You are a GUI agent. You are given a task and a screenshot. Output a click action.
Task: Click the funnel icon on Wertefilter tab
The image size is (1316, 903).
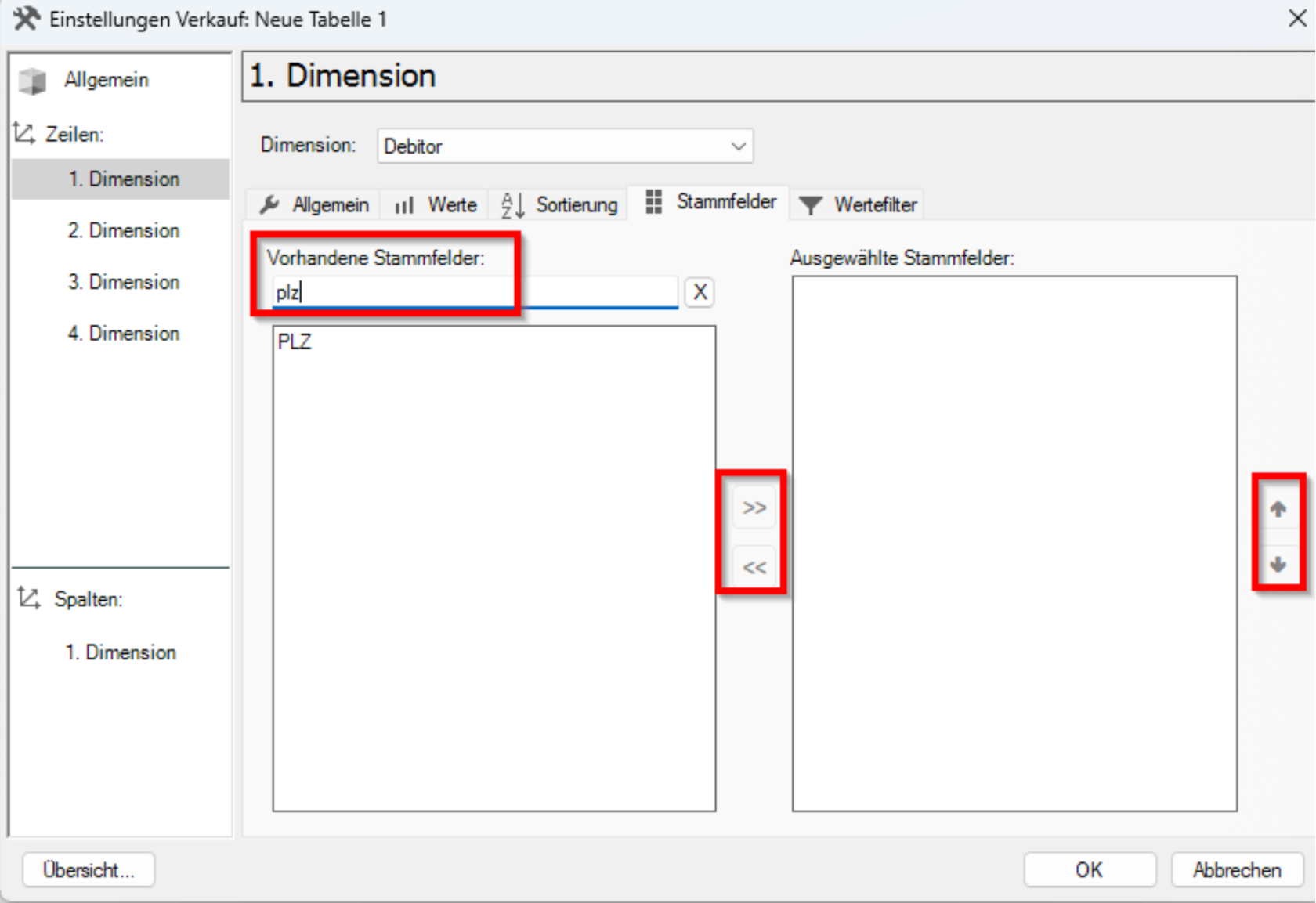[x=811, y=205]
